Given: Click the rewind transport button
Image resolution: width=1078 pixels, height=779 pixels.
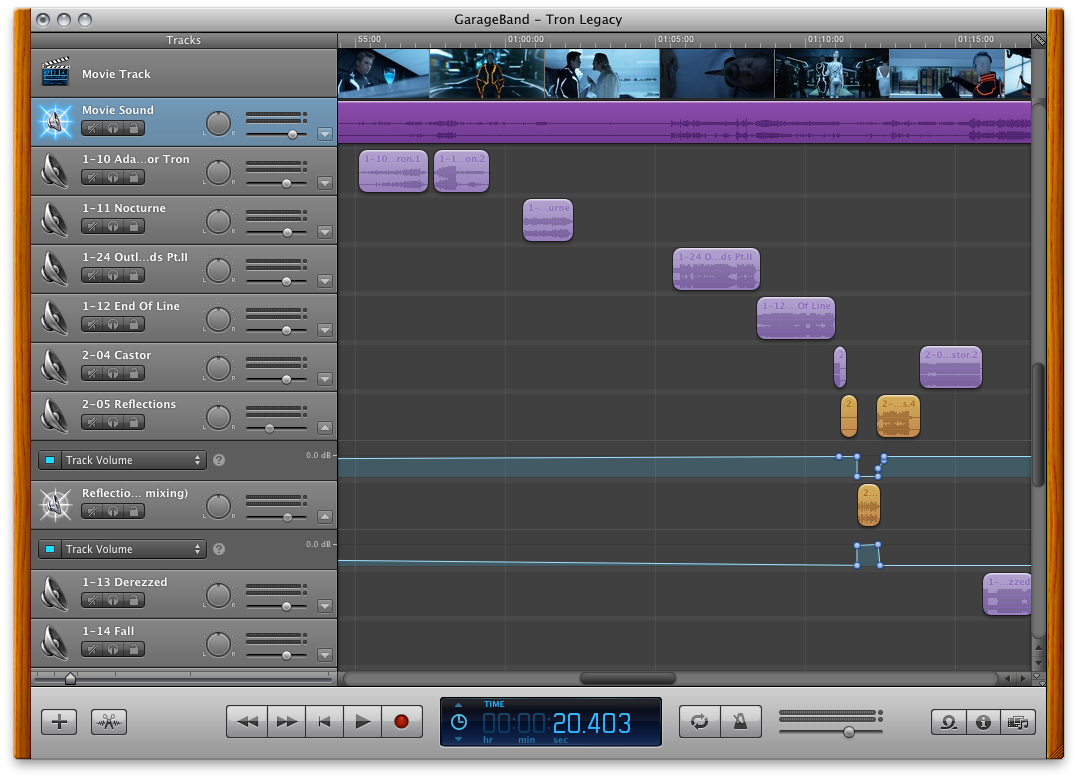Looking at the screenshot, I should coord(247,722).
